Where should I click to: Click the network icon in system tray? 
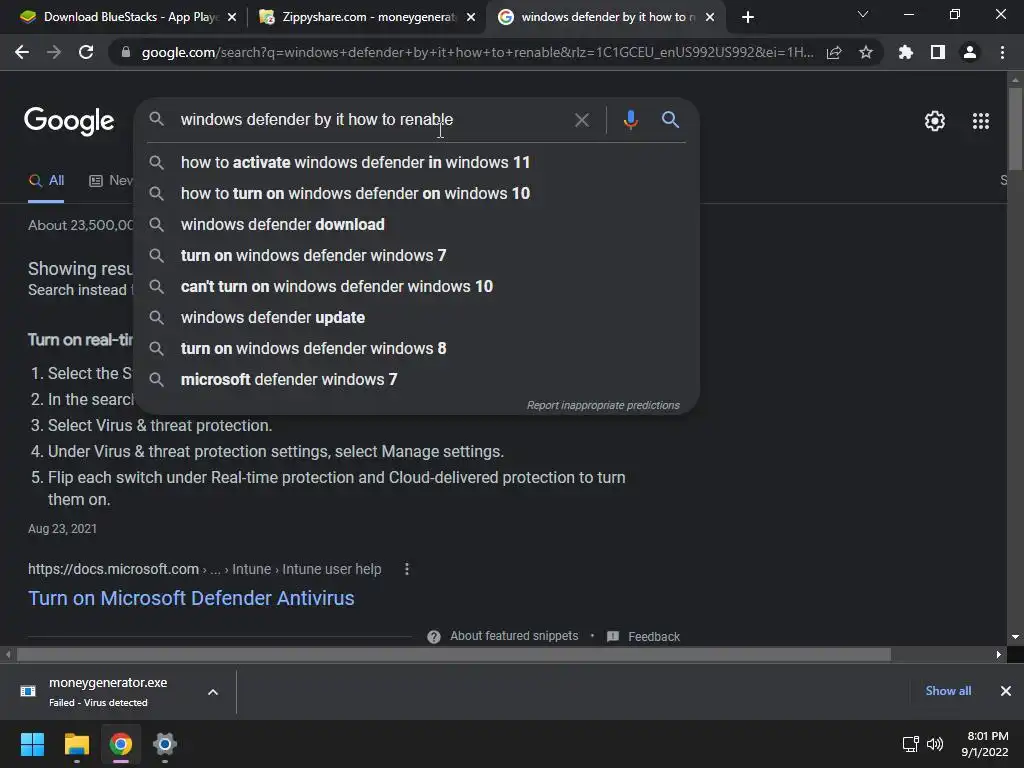[910, 744]
